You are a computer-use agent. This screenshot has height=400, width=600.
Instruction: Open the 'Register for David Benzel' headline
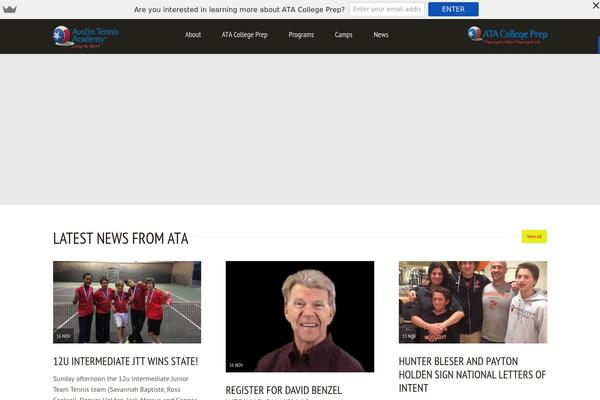pyautogui.click(x=284, y=390)
